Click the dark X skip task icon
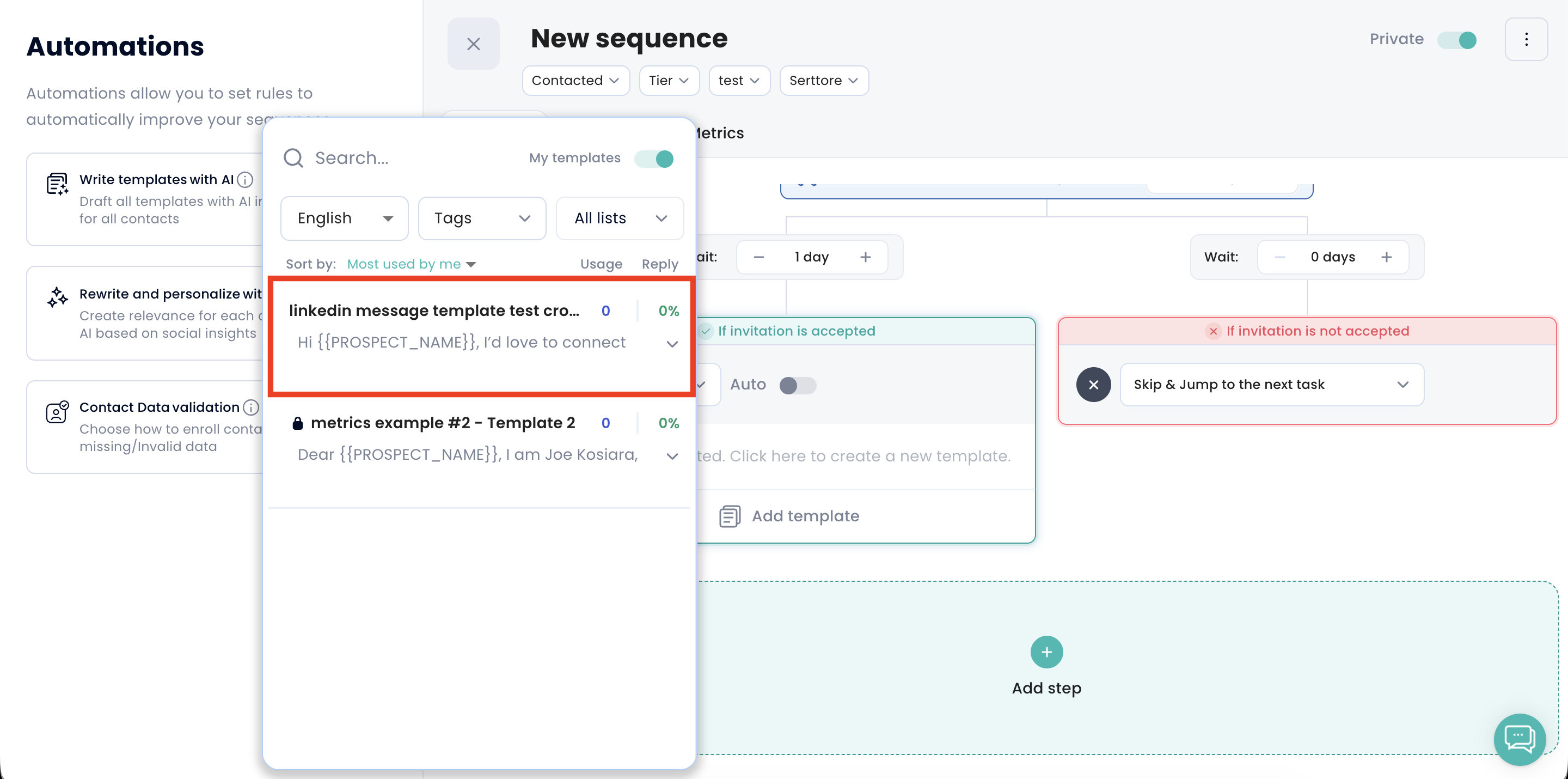The image size is (1568, 779). [1093, 385]
